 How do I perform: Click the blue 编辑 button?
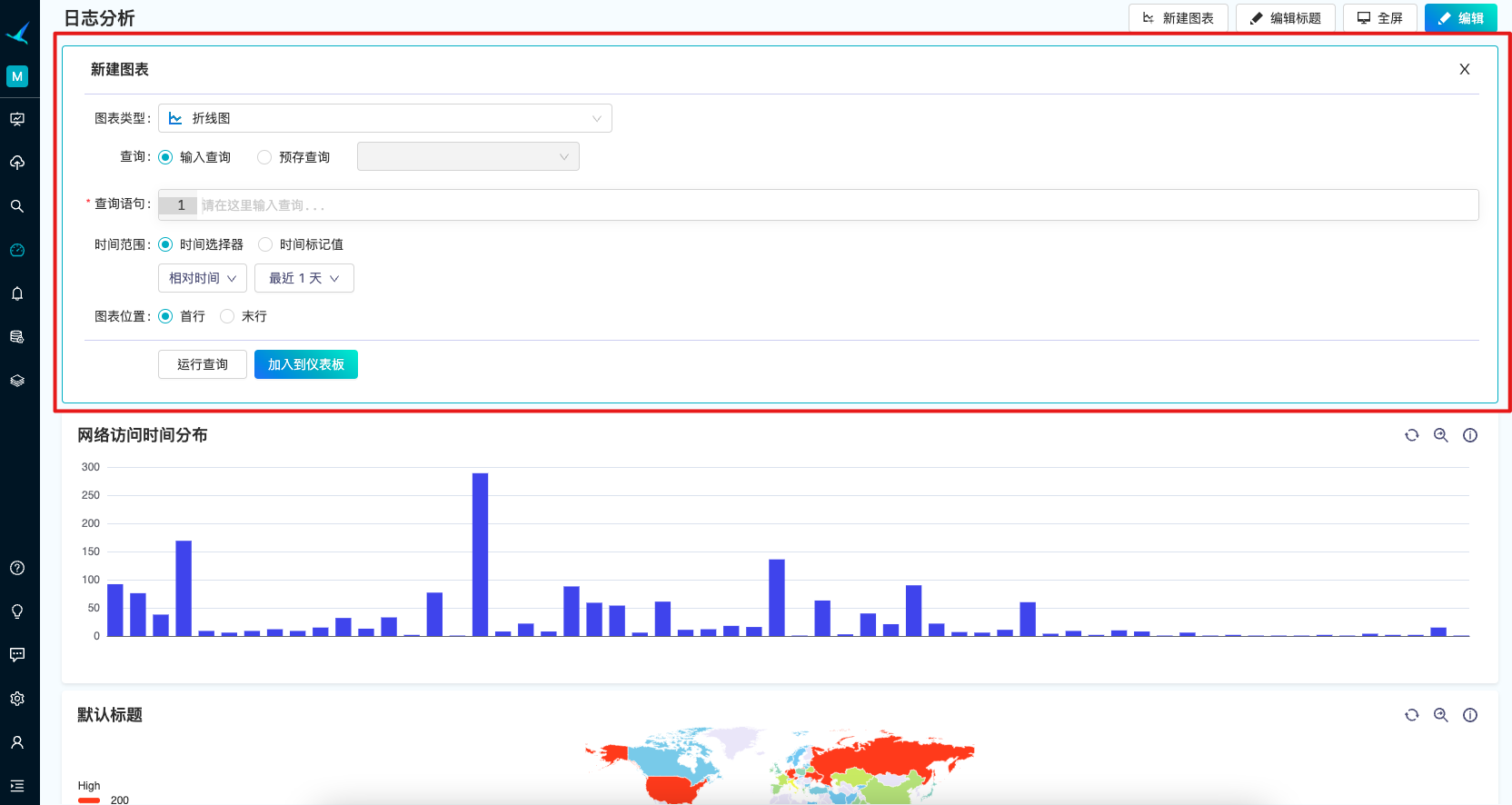[x=1461, y=18]
